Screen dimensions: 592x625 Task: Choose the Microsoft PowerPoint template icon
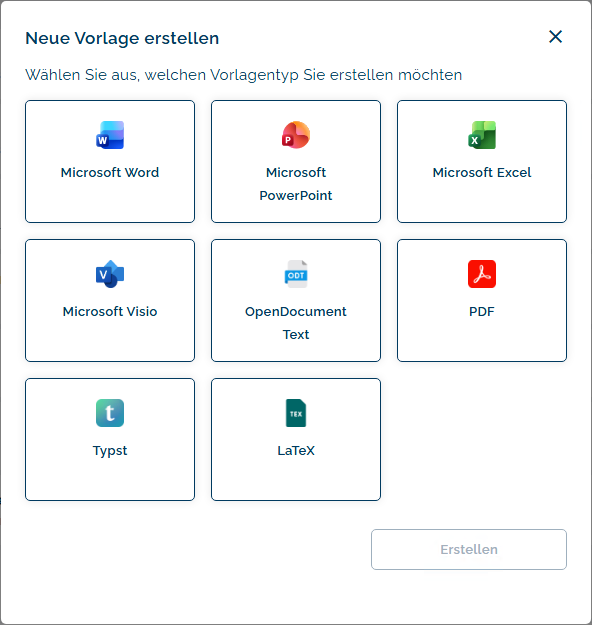[296, 135]
